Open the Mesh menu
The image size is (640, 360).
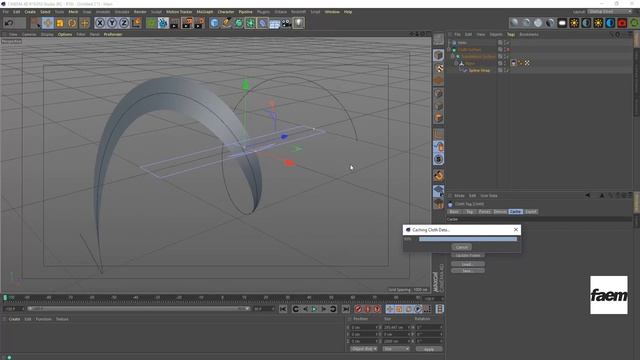pos(73,12)
